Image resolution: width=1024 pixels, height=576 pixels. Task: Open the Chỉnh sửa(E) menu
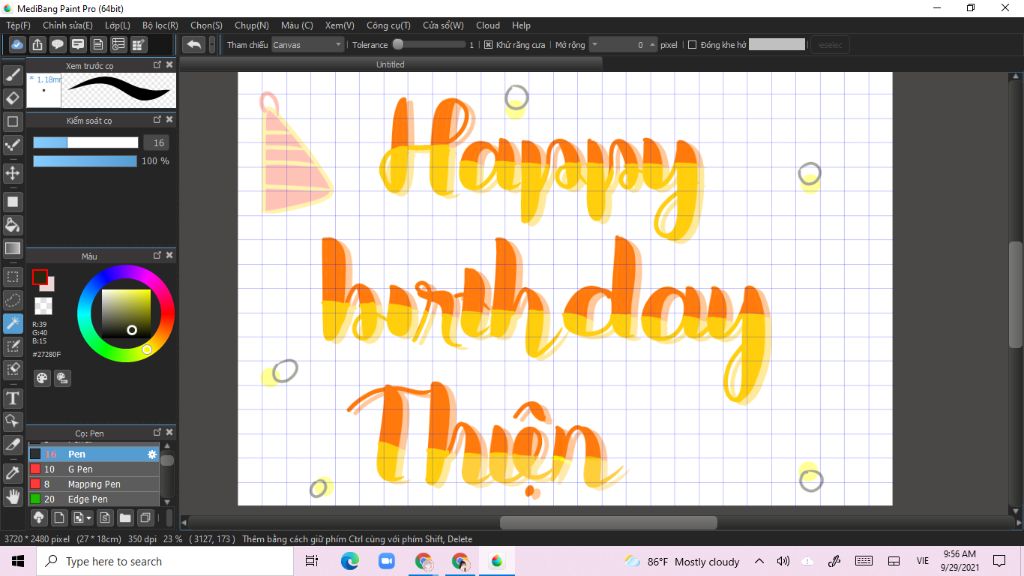tap(67, 25)
